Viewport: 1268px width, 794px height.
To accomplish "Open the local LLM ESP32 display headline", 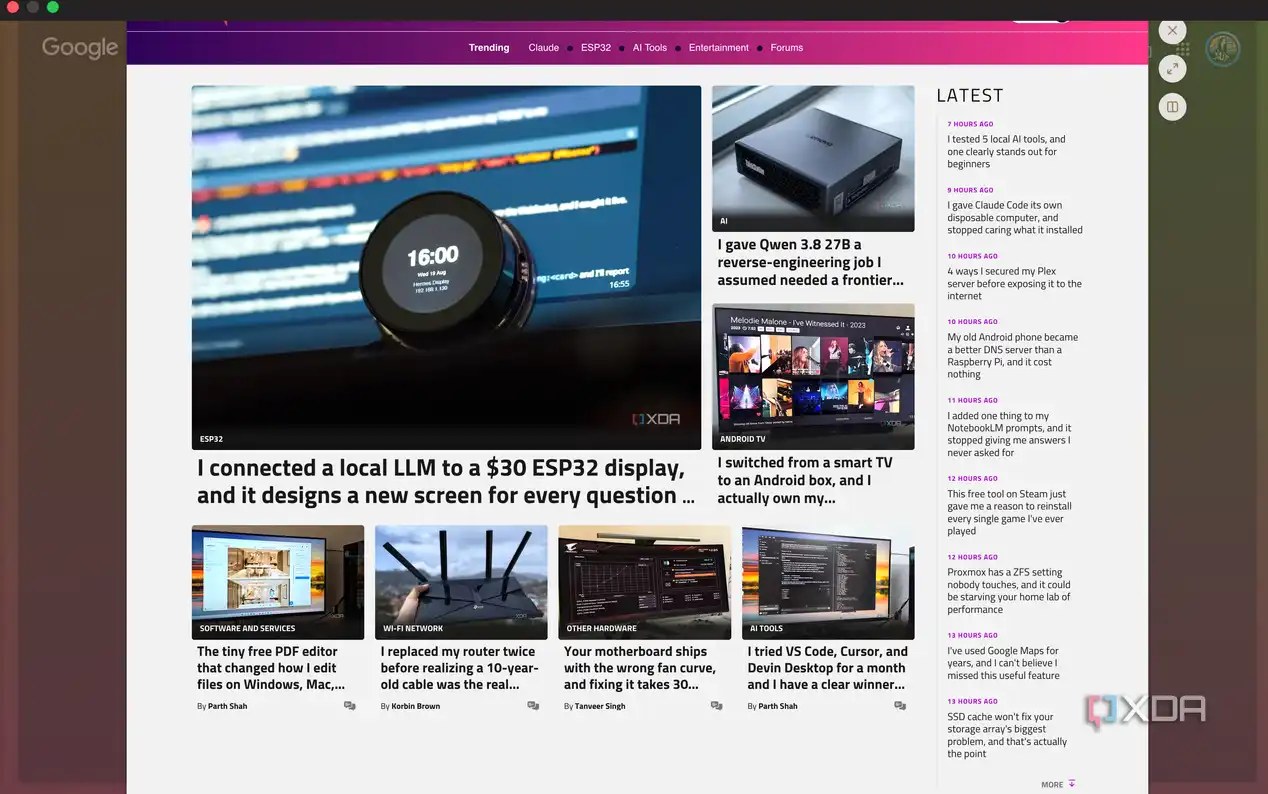I will (x=446, y=482).
